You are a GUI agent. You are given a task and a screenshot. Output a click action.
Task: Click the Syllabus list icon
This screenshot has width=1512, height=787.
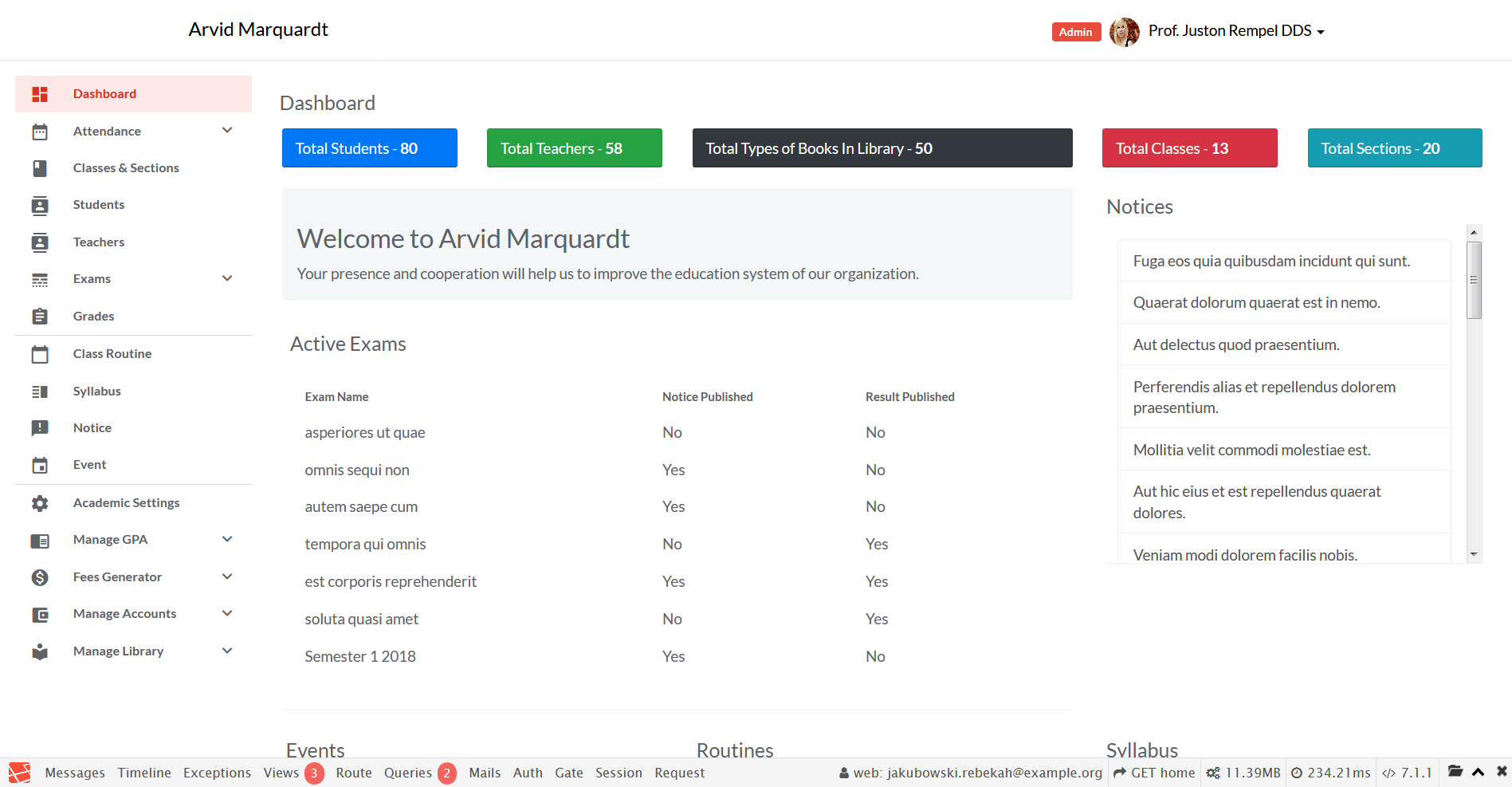[x=40, y=392]
